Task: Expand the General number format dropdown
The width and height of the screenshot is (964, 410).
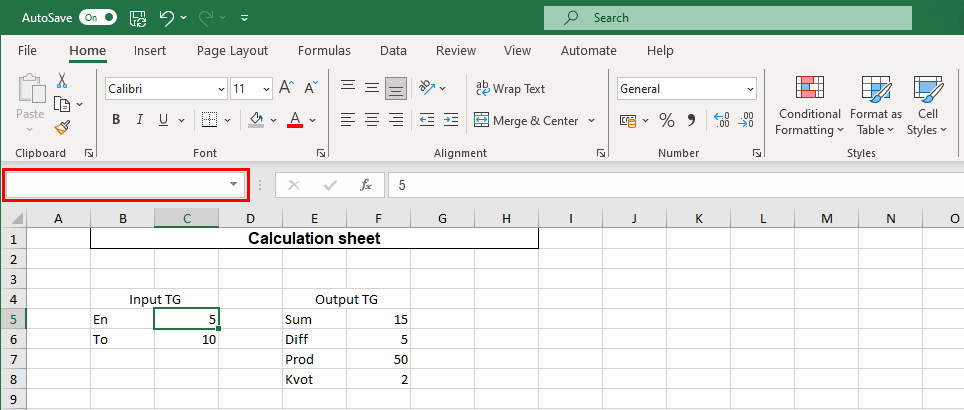Action: [750, 89]
